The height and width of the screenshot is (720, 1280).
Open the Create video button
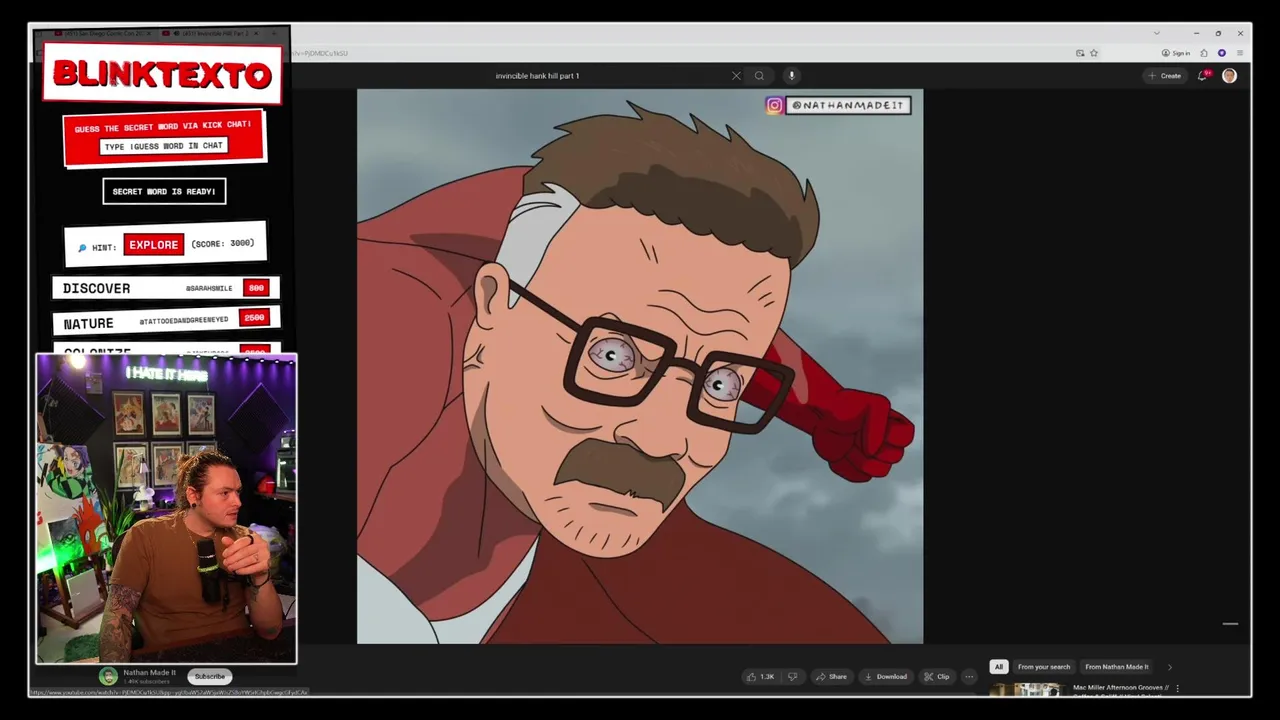click(x=1165, y=76)
